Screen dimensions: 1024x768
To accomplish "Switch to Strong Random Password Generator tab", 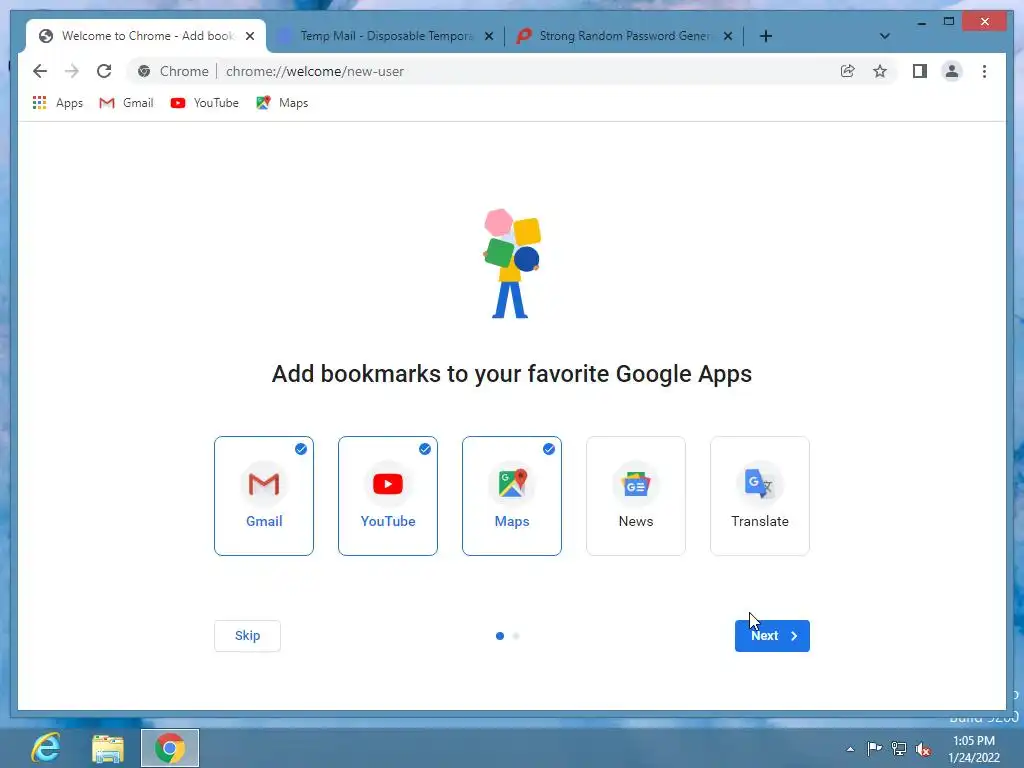I will [x=624, y=36].
